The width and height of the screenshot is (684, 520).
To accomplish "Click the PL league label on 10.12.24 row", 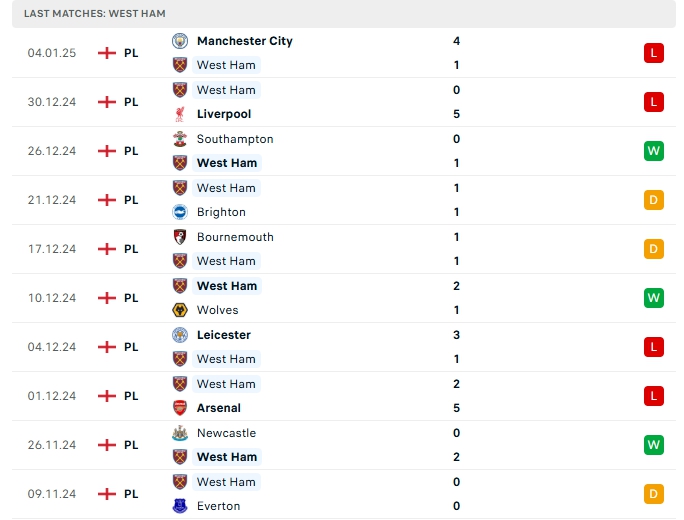I will [x=131, y=298].
